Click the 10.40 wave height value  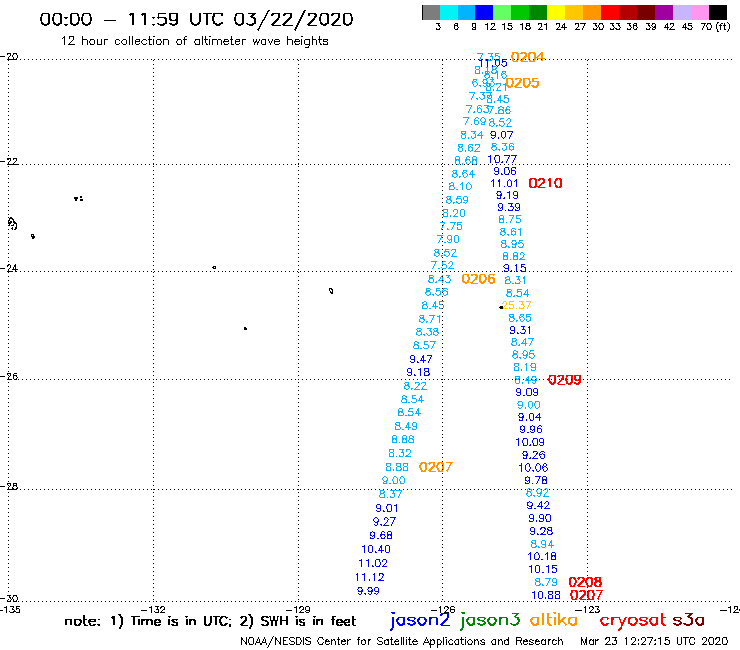pos(376,549)
